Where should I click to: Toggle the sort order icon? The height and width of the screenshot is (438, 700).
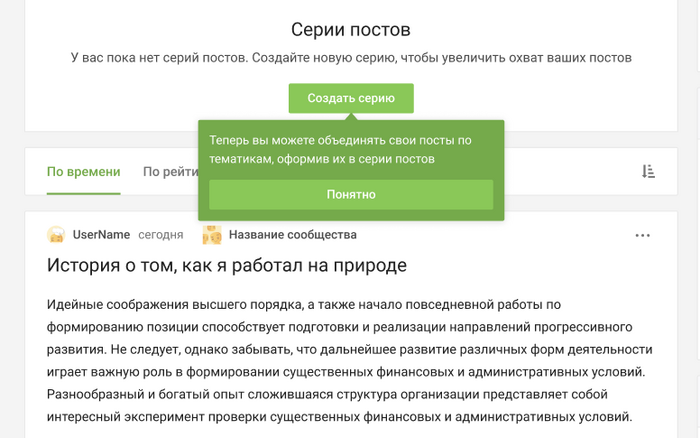pyautogui.click(x=648, y=172)
